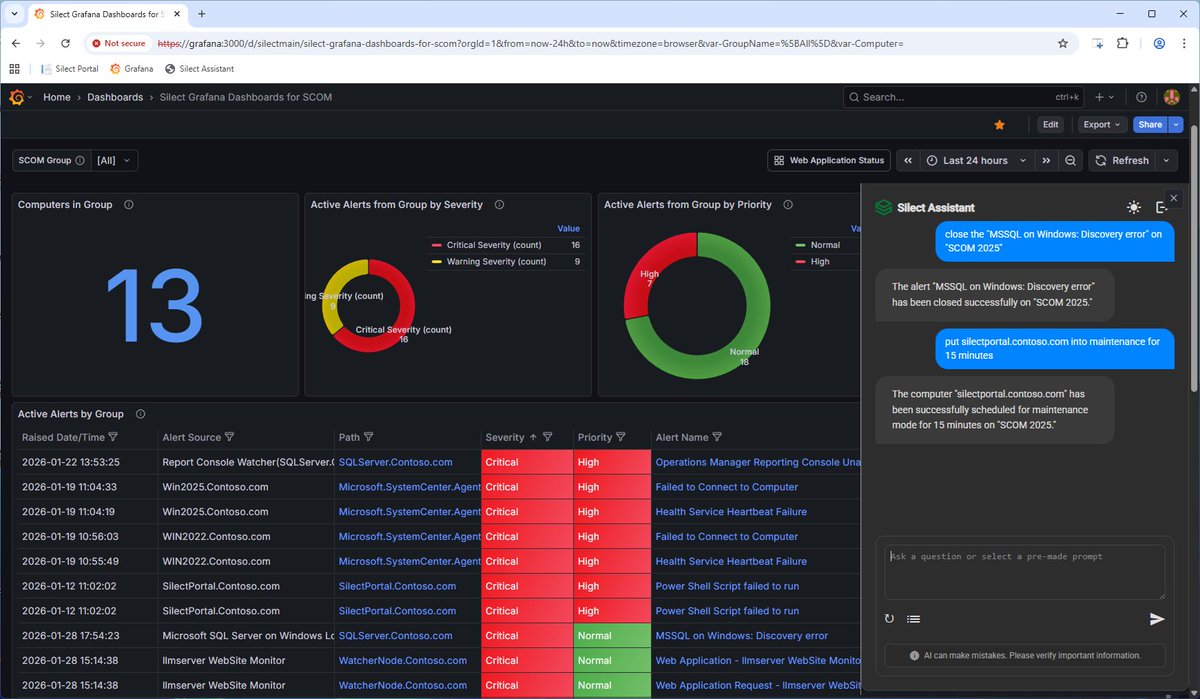
Task: Open the Grafana help icon
Action: [1141, 97]
